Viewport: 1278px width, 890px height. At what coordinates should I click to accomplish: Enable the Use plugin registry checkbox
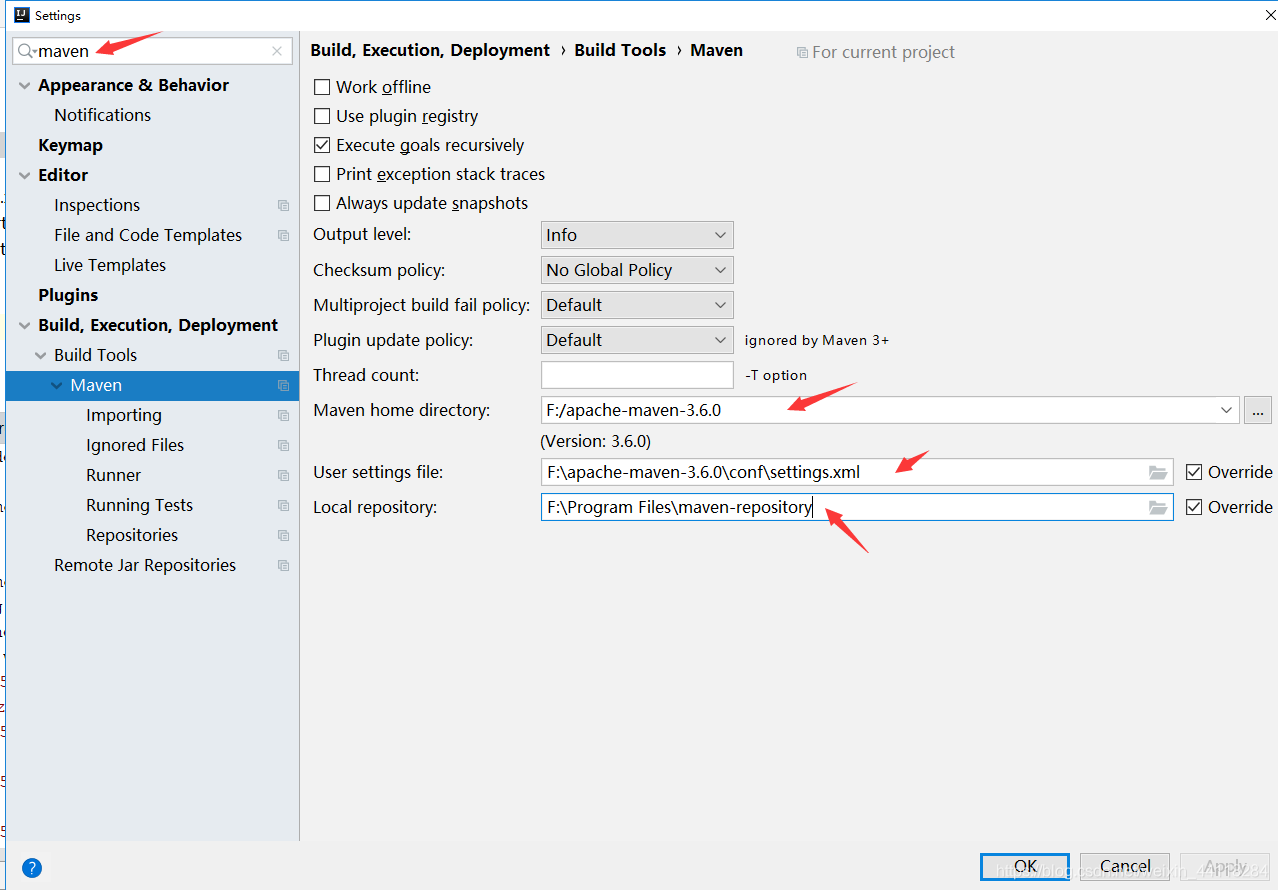322,116
